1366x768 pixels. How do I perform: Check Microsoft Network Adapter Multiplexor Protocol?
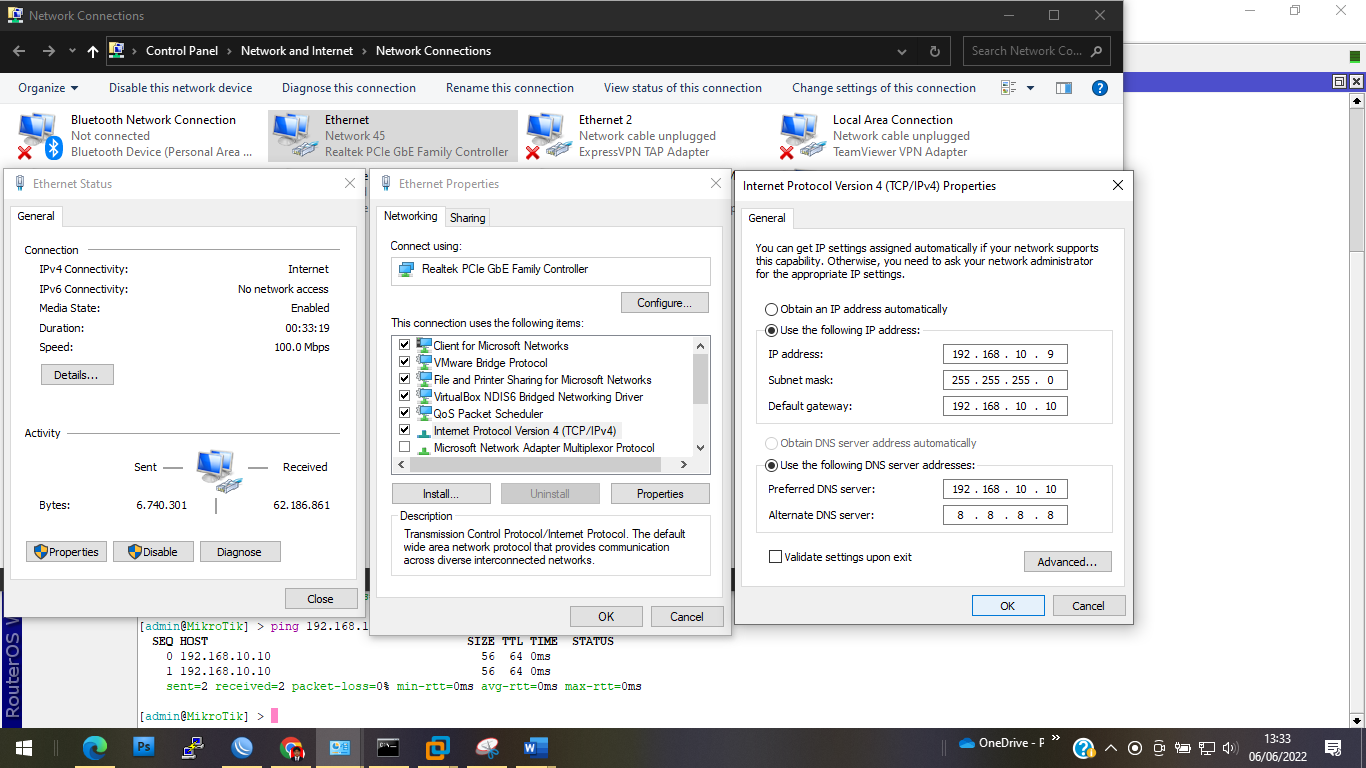pyautogui.click(x=404, y=447)
